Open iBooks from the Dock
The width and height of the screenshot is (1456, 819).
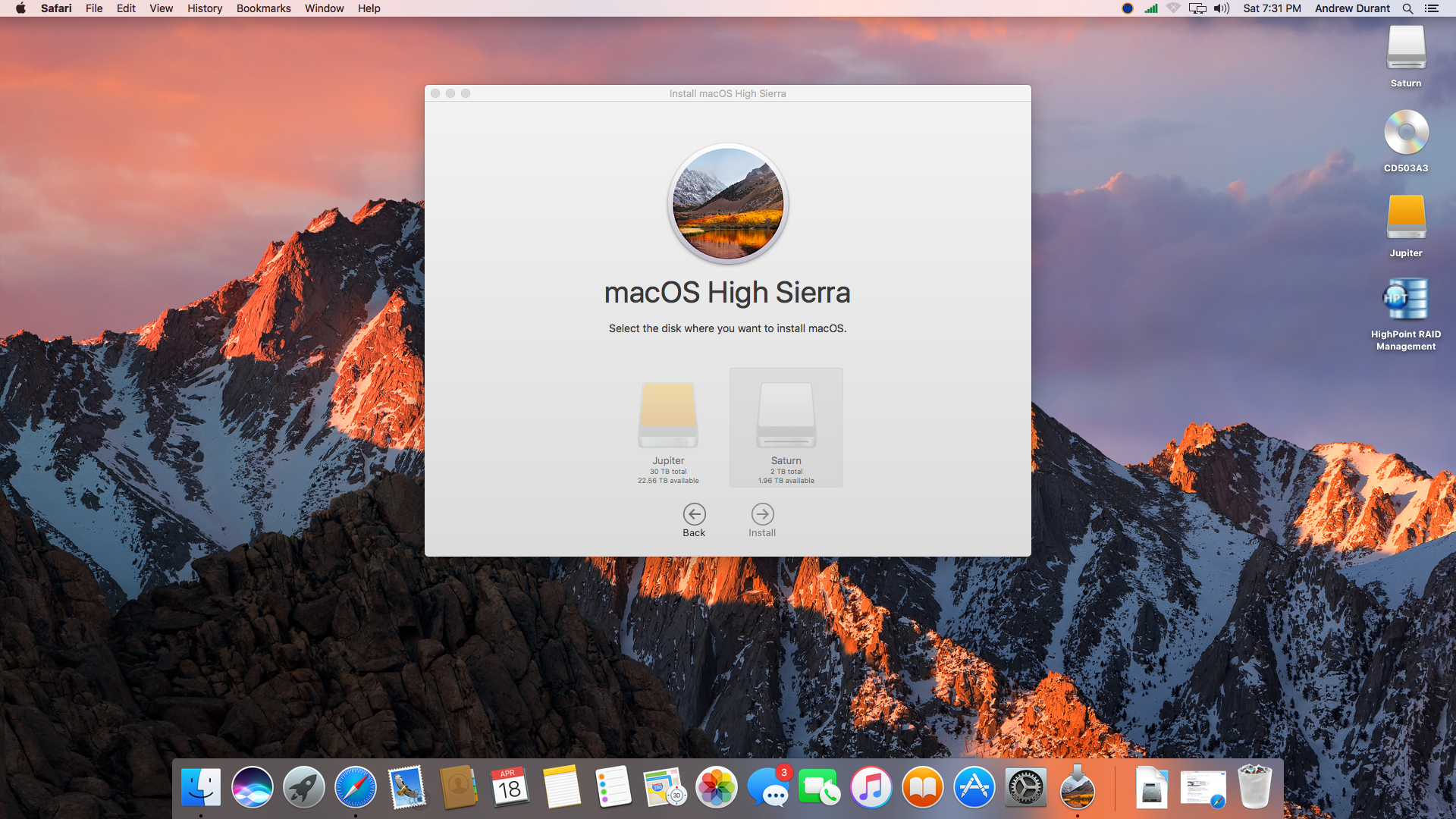click(923, 787)
